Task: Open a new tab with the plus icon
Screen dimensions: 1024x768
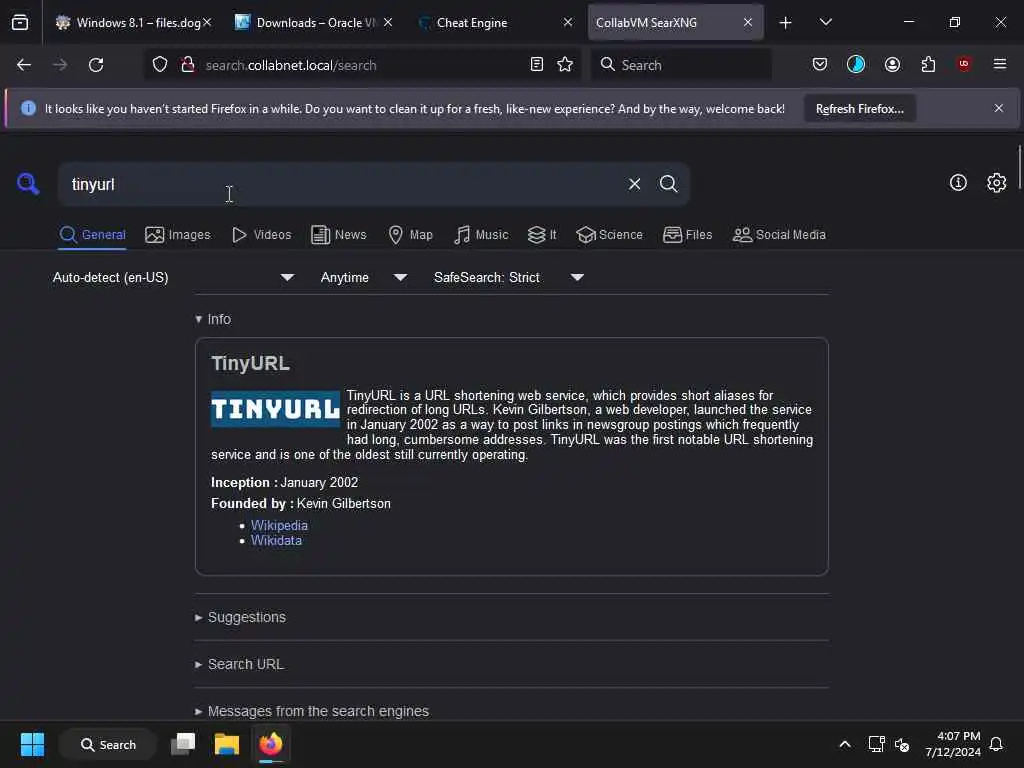Action: click(x=786, y=23)
